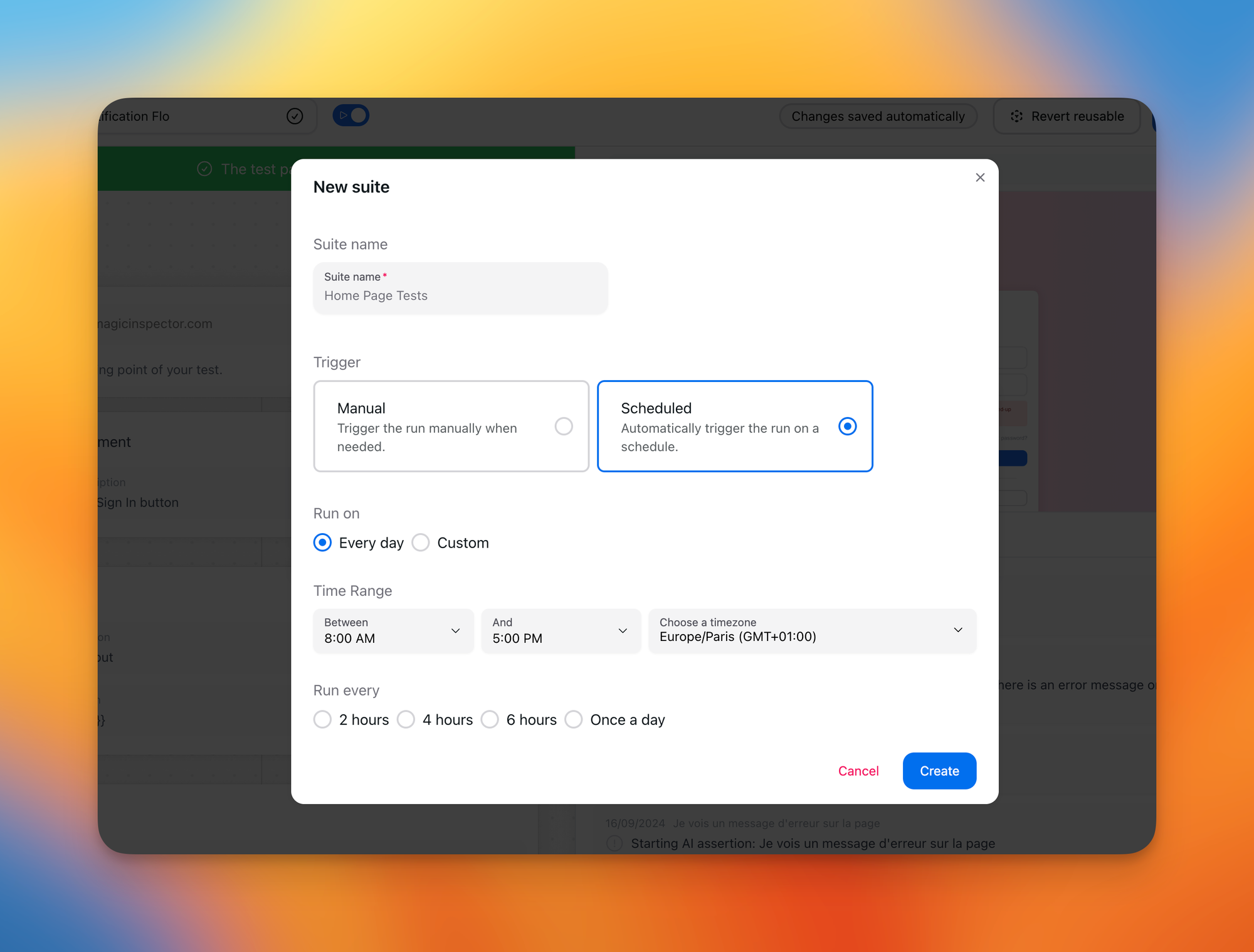This screenshot has height=952, width=1254.
Task: Click the Suite name input field
Action: point(460,288)
